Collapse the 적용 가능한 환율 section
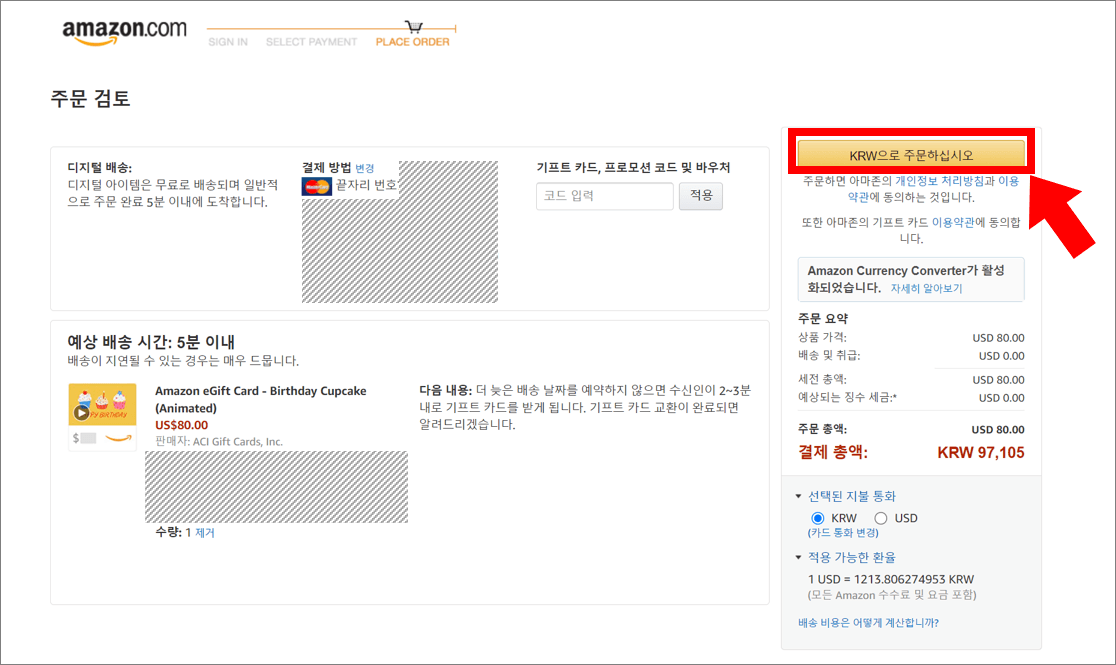This screenshot has height=665, width=1116. (x=798, y=557)
